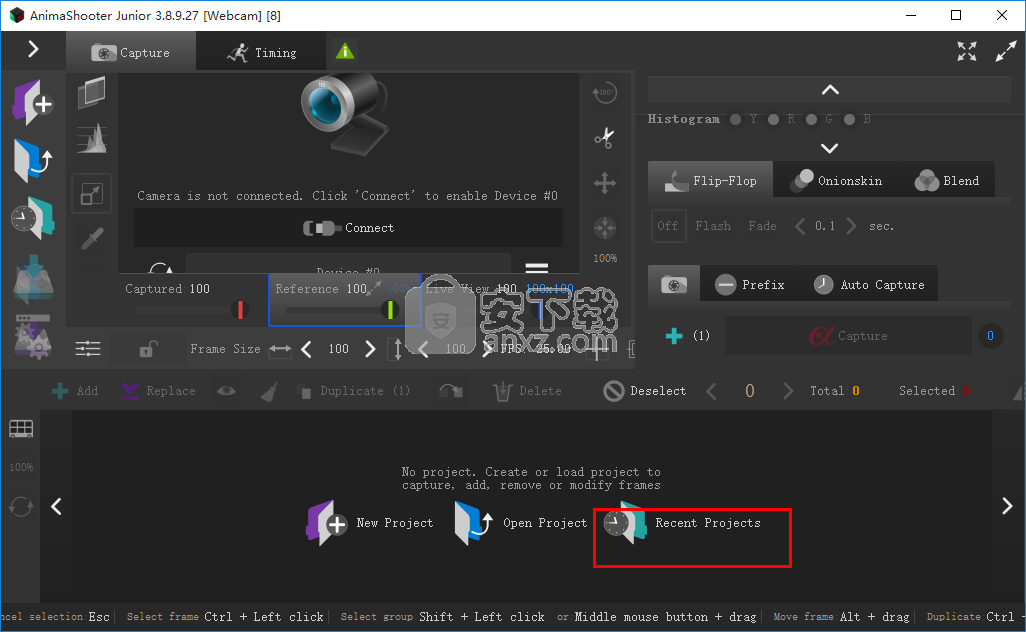Collapse panel with the up chevron above Histogram
1026x632 pixels.
(830, 90)
